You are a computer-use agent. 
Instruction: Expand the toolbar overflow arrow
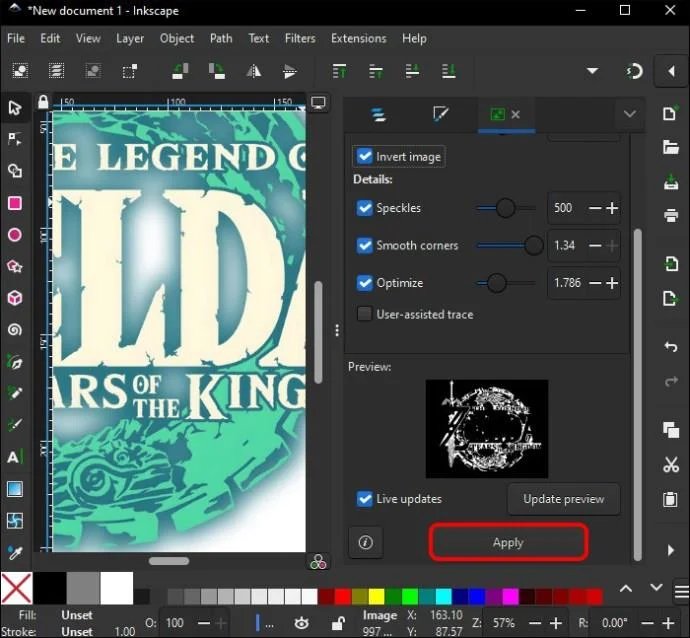click(x=592, y=71)
